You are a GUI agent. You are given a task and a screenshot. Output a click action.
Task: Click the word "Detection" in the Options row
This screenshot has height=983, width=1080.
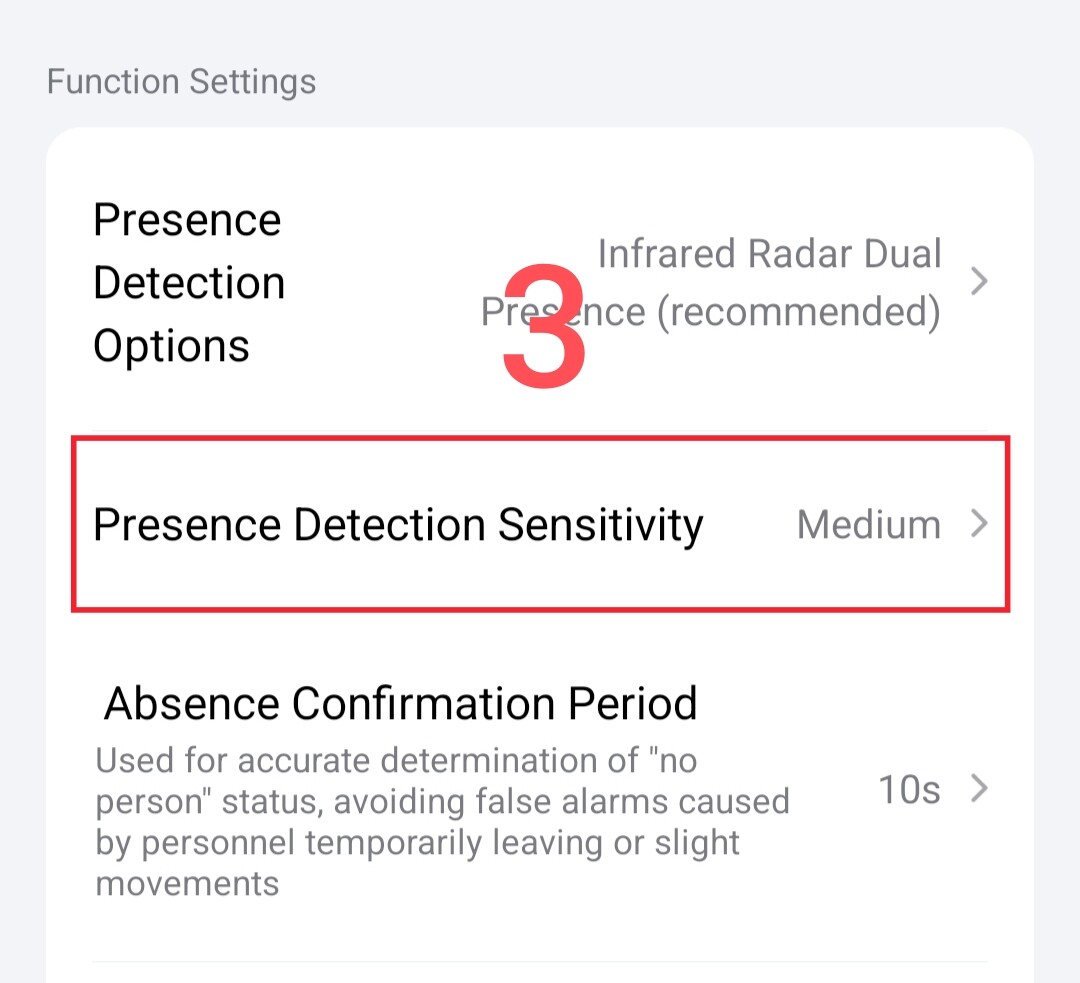[189, 283]
